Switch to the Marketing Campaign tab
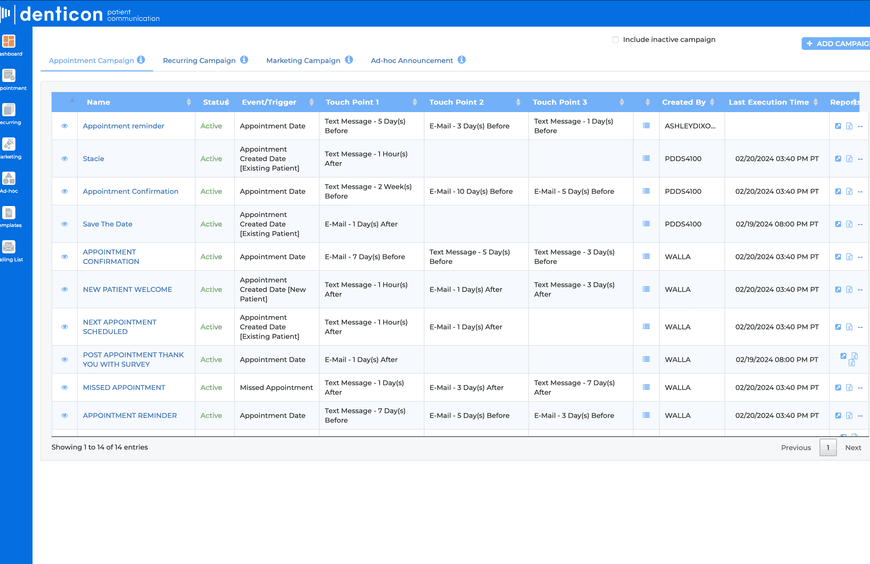Screen dimensions: 870x564 (x=303, y=60)
